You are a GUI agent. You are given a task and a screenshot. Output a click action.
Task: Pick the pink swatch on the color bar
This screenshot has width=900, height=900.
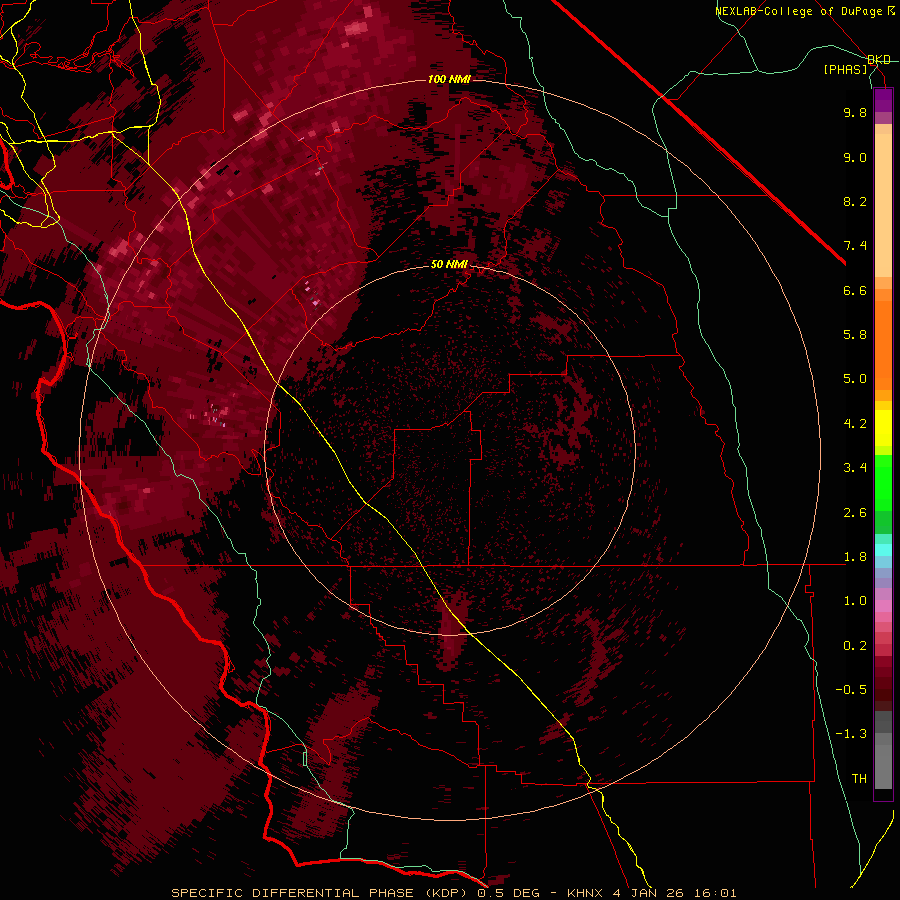point(883,606)
